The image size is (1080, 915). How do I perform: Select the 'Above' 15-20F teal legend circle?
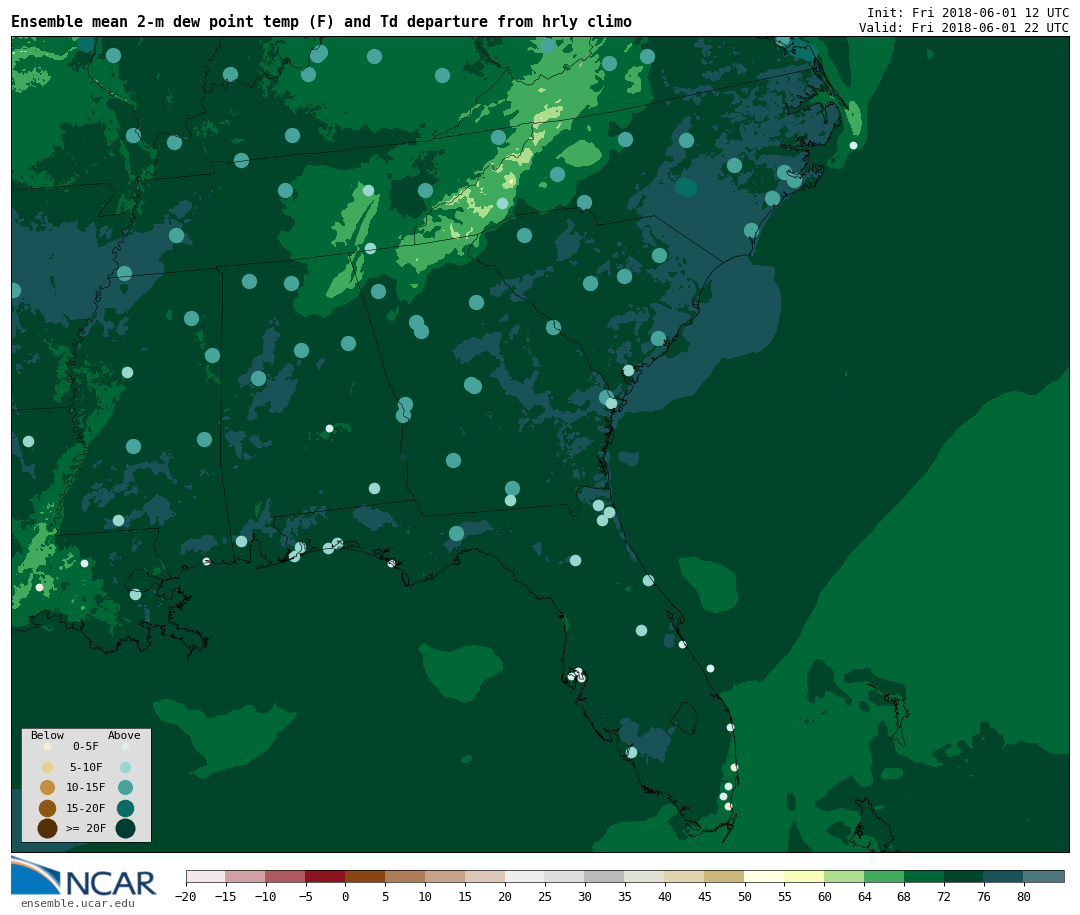tap(125, 808)
